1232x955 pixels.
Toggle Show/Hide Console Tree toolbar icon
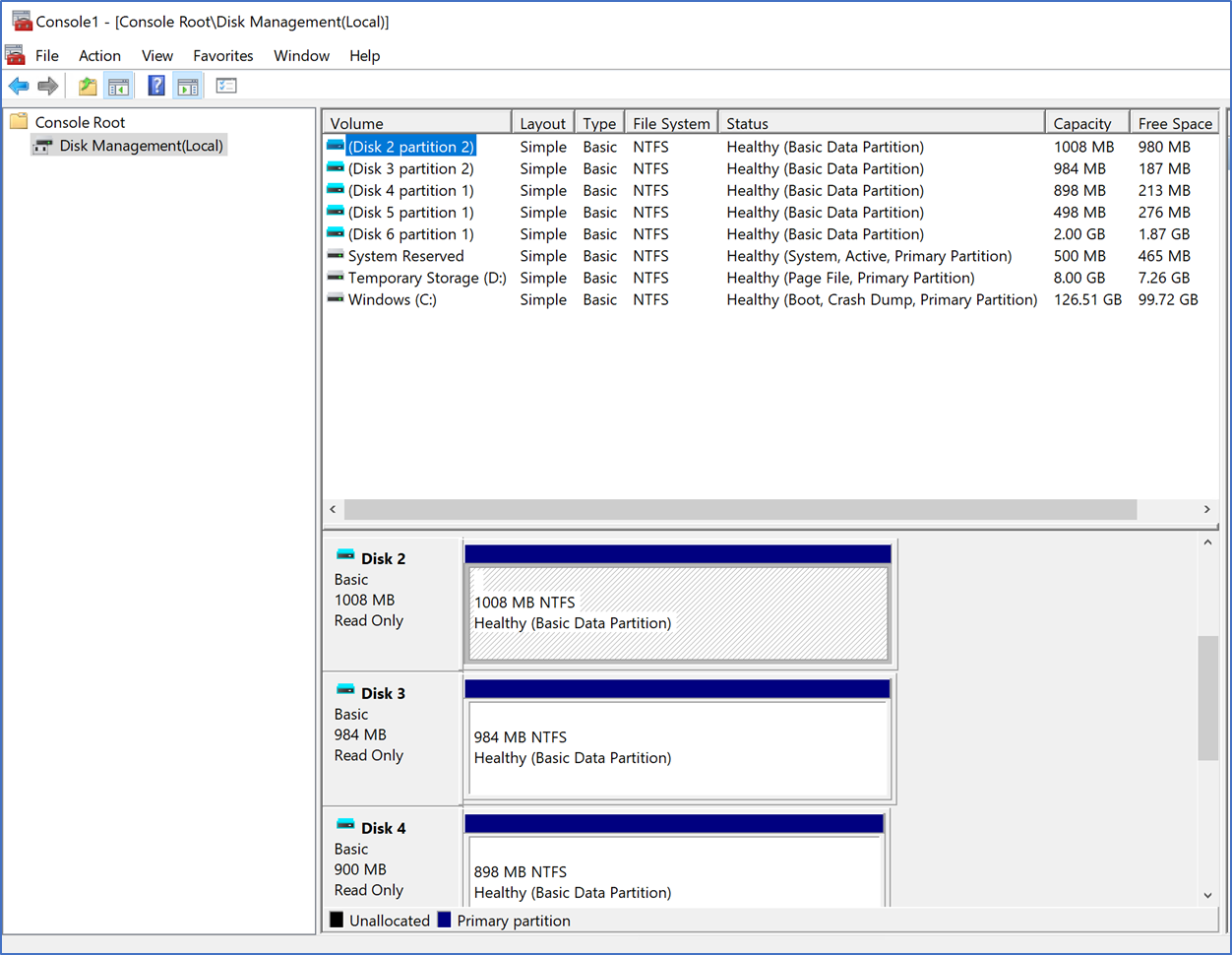point(119,87)
